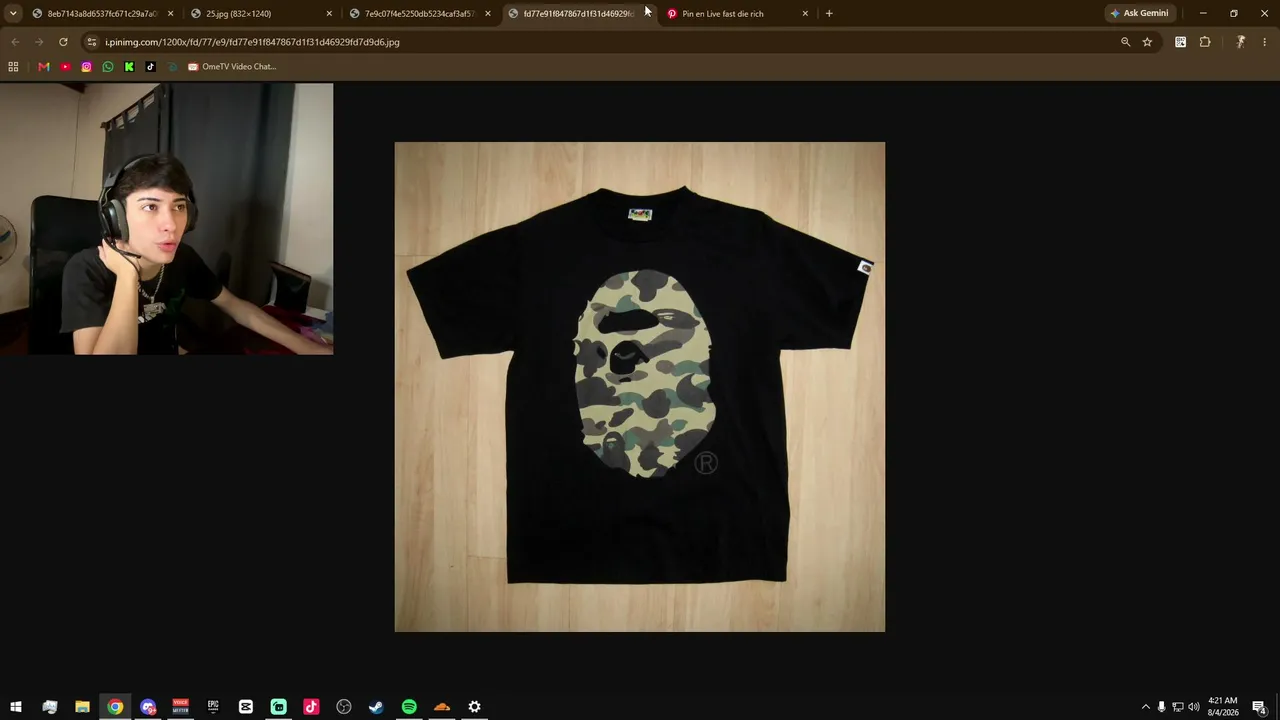Close the 25.jpg (832×1240) tab
Viewport: 1280px width, 720px height.
[x=329, y=14]
